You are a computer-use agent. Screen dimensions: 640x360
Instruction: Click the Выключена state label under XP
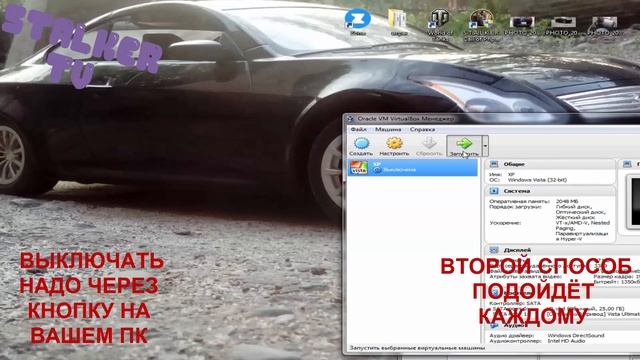(399, 169)
